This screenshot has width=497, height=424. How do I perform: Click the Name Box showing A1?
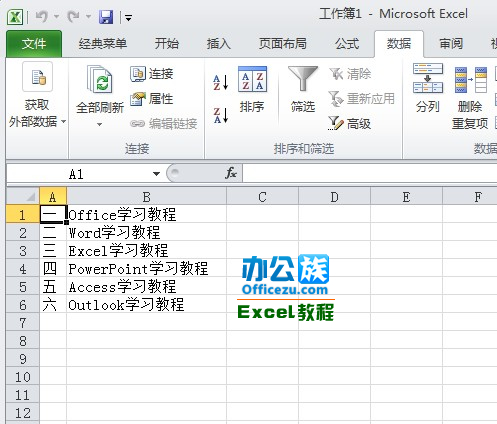click(x=77, y=174)
